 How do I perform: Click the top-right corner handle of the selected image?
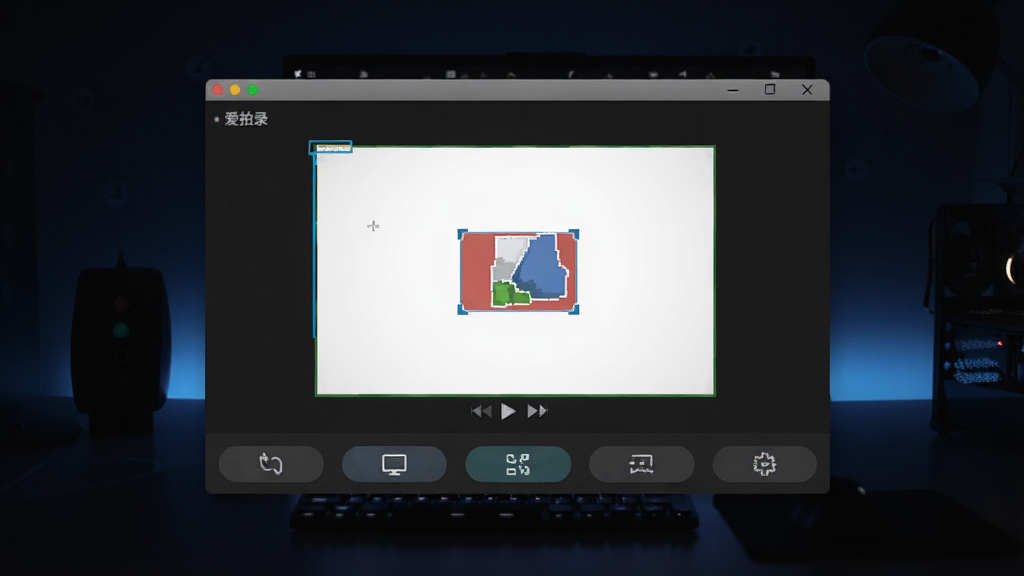coord(574,234)
